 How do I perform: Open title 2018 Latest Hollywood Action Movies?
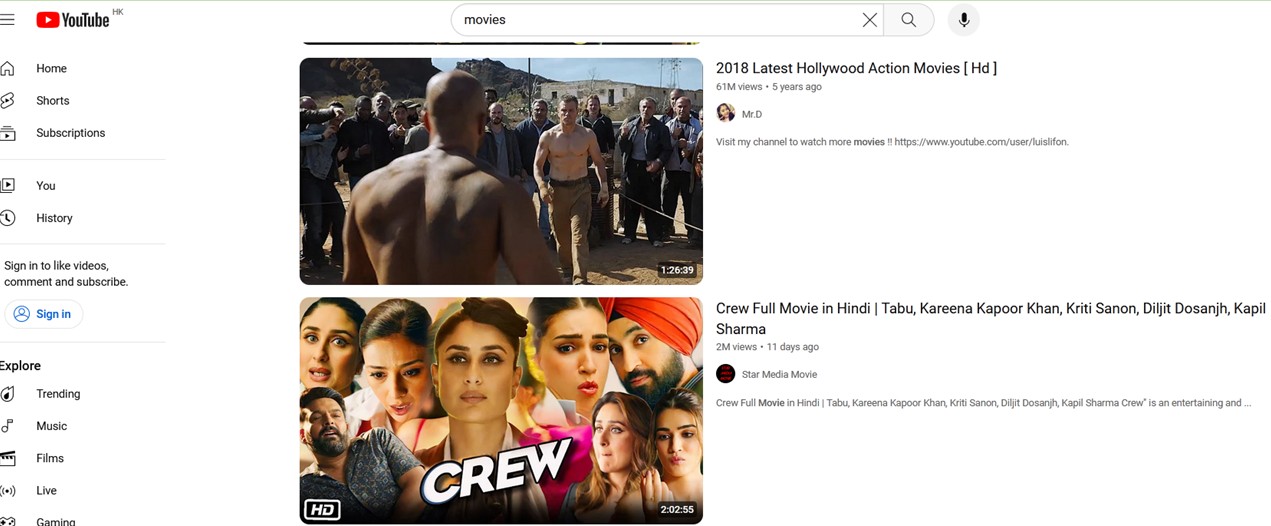(x=856, y=68)
